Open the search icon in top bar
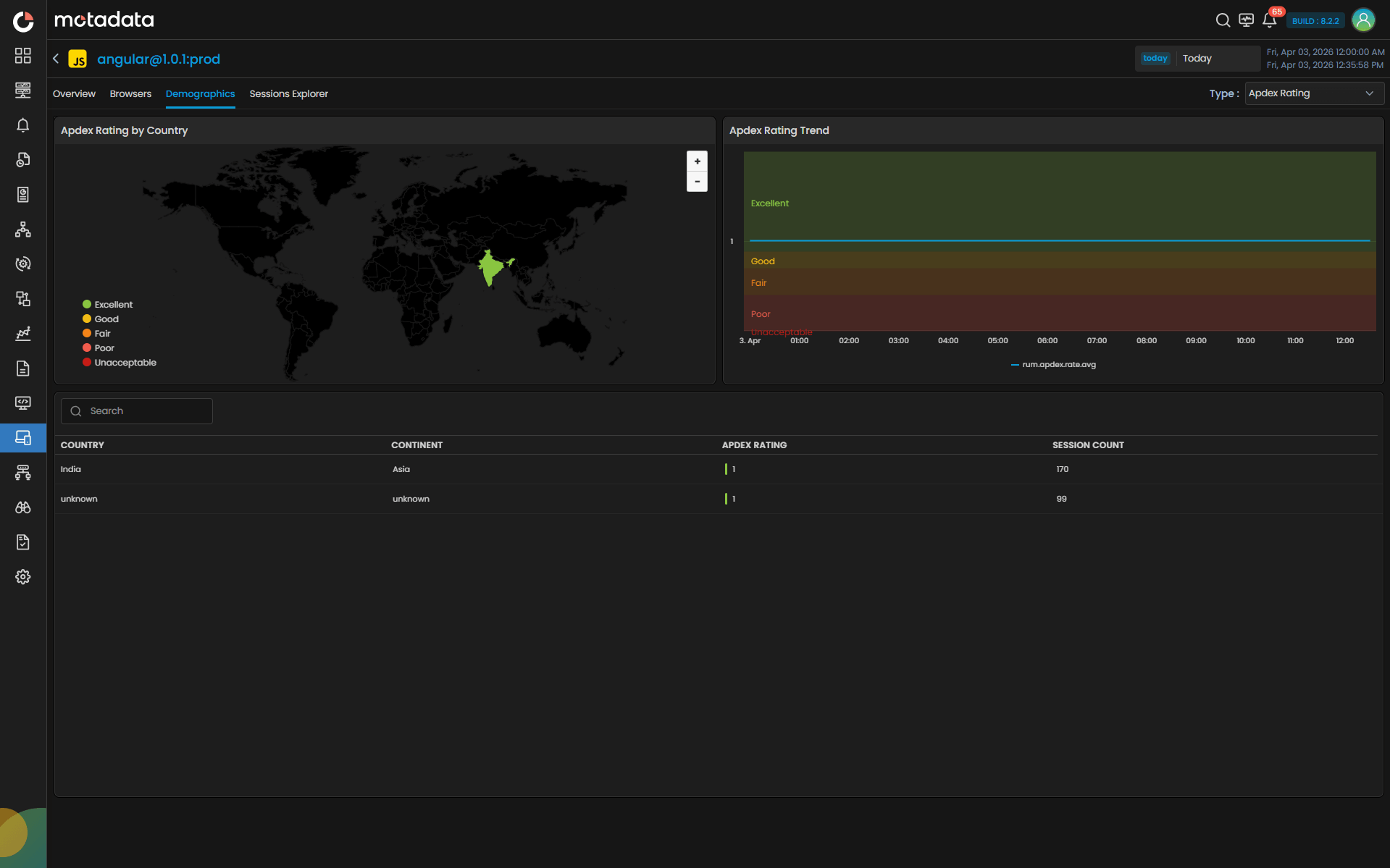This screenshot has height=868, width=1390. pos(1223,20)
